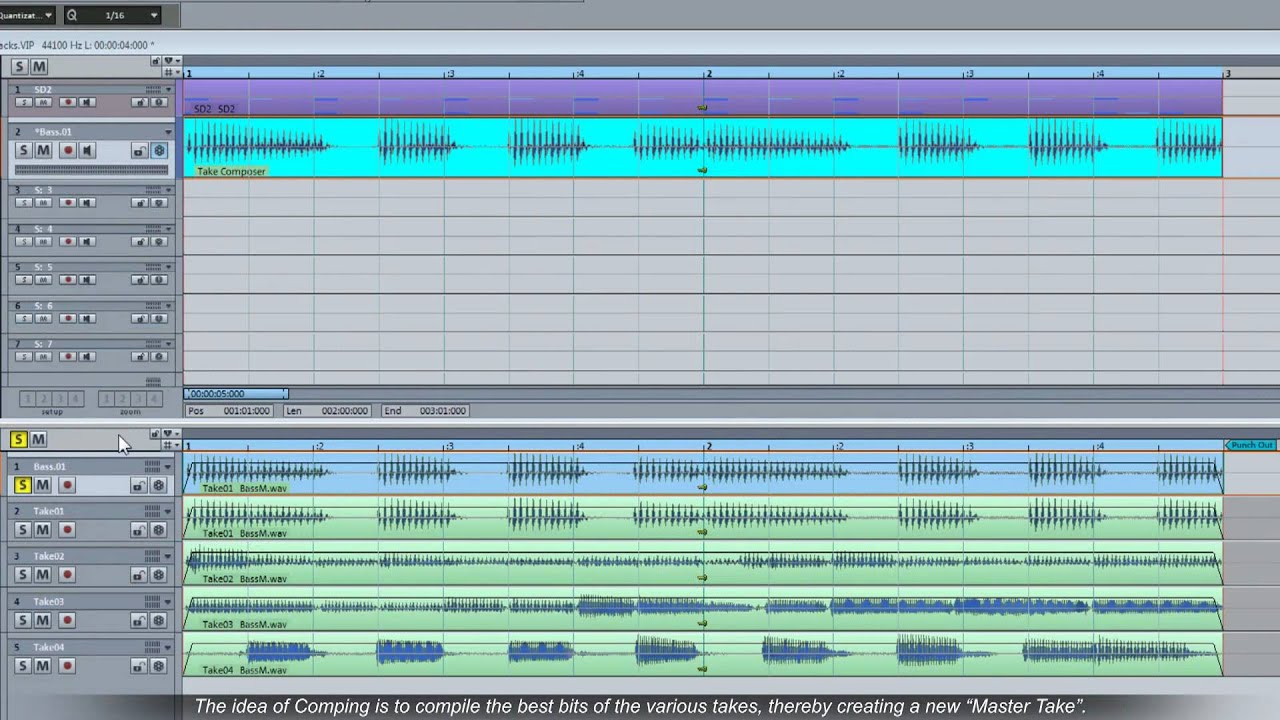Click the Pos value field 001:01:000
The image size is (1280, 720).
246,411
